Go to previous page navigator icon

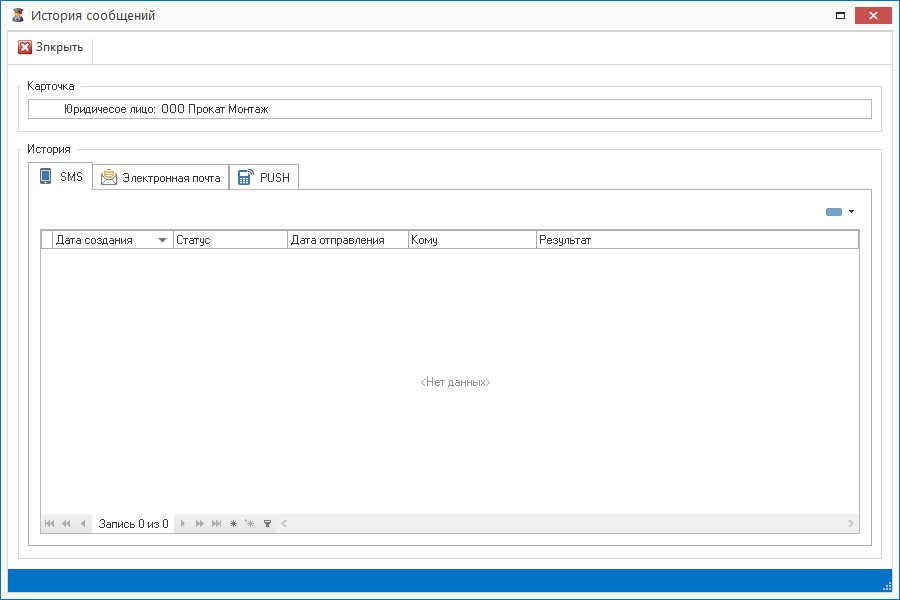(x=67, y=524)
